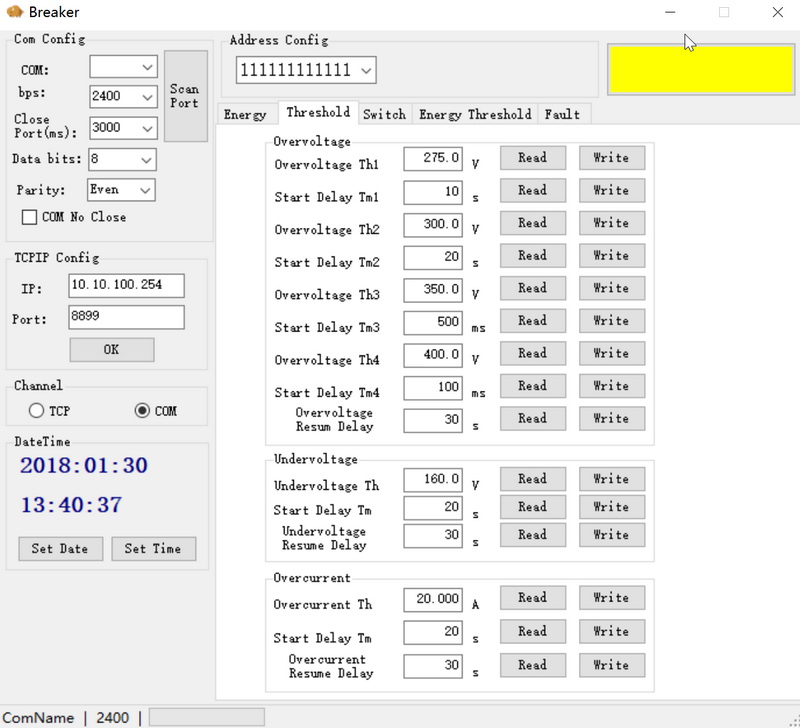The width and height of the screenshot is (800, 728).
Task: Click OK in TCPIP Config
Action: pos(111,349)
